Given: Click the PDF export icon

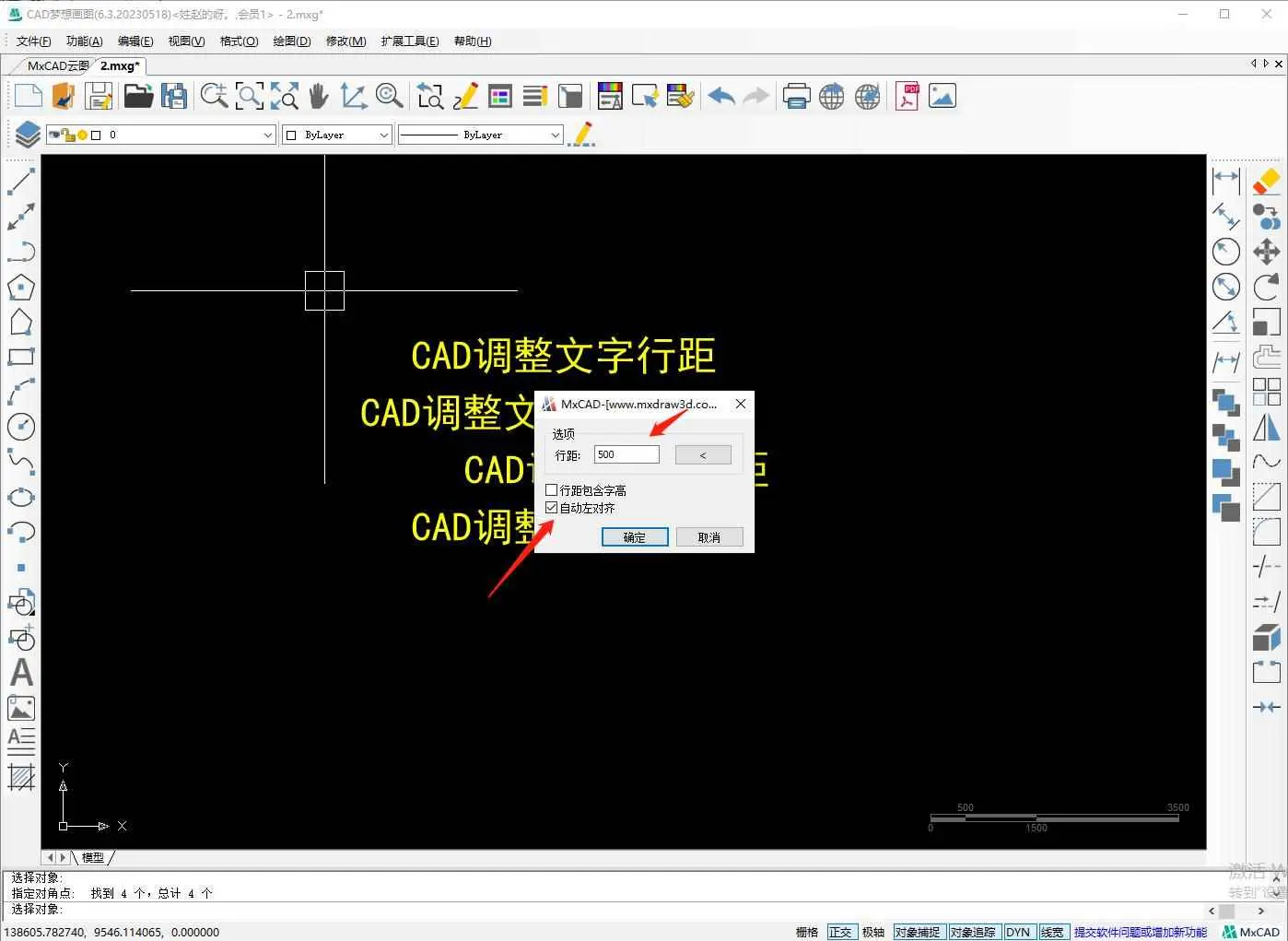Looking at the screenshot, I should [x=907, y=97].
